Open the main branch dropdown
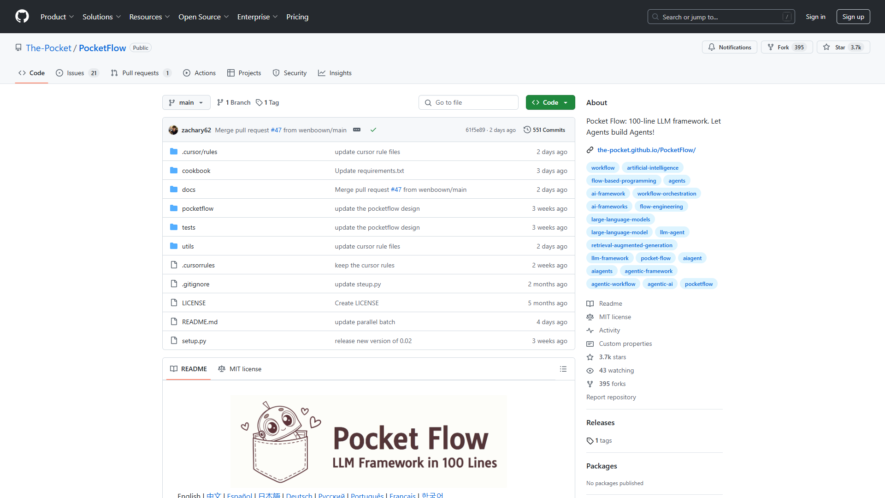This screenshot has width=885, height=498. coord(186,102)
